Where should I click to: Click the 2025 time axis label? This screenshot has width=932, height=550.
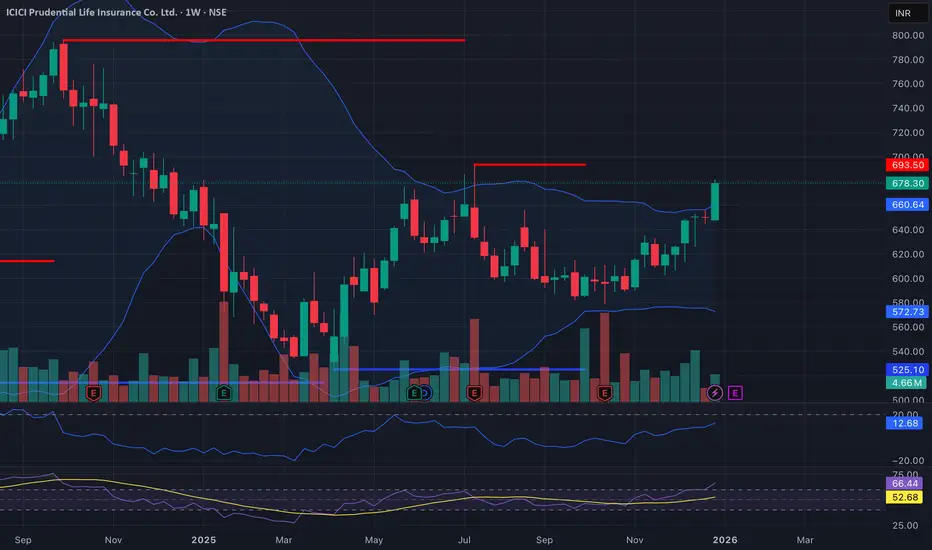[x=203, y=540]
